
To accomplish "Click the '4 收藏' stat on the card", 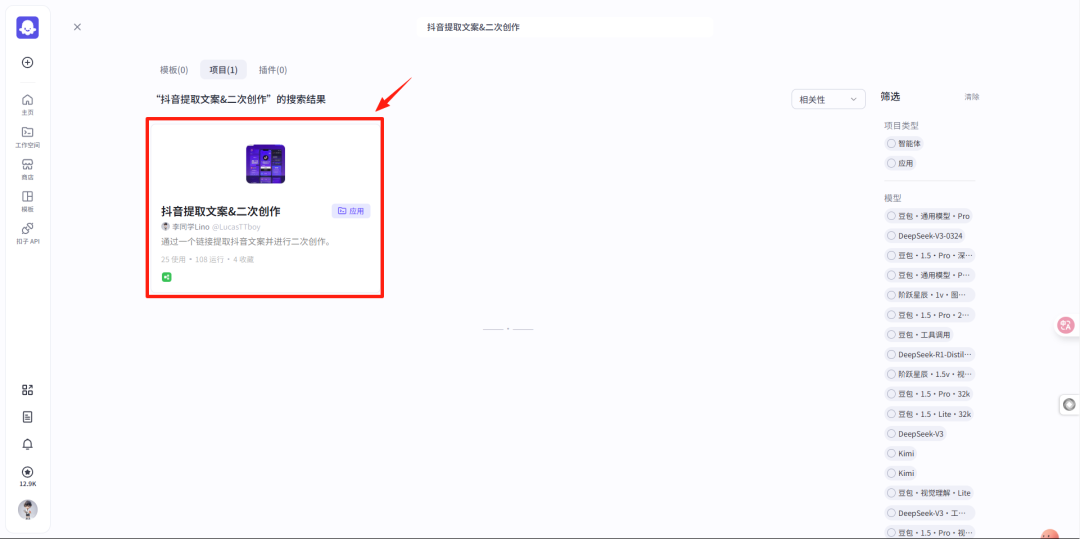I will (x=243, y=260).
